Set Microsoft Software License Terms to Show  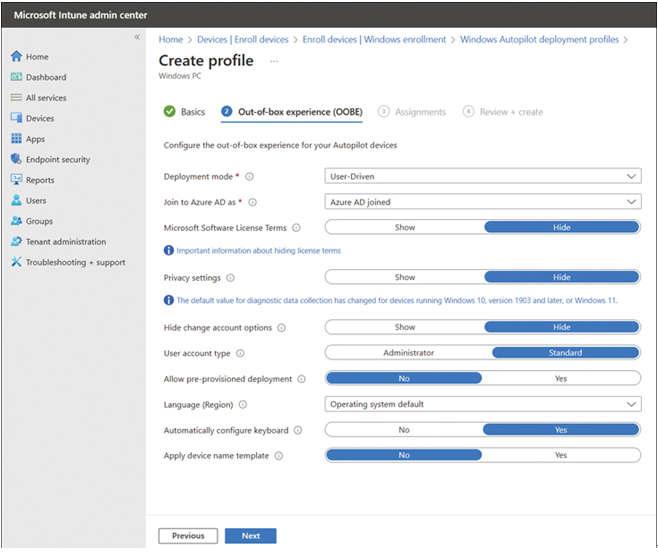405,228
